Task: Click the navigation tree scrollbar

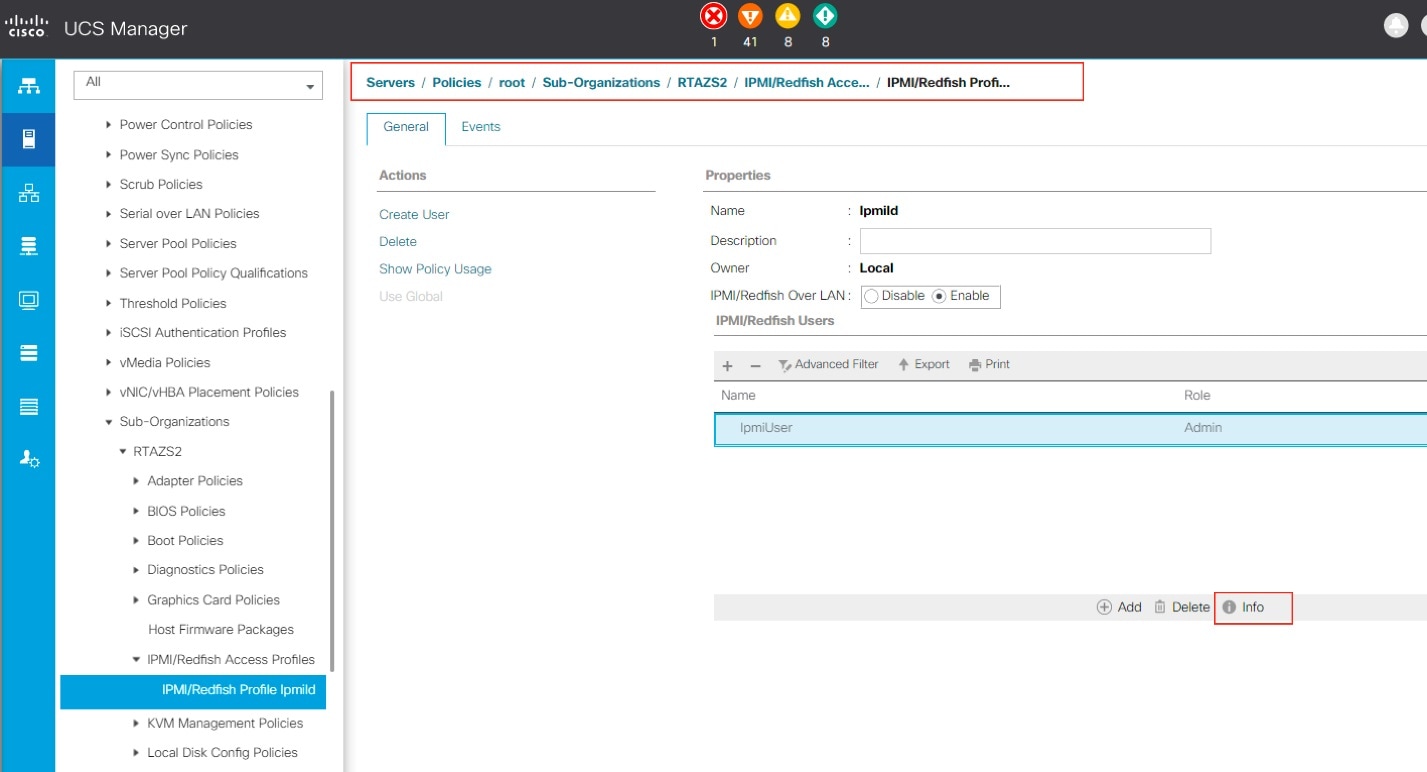Action: pos(332,530)
